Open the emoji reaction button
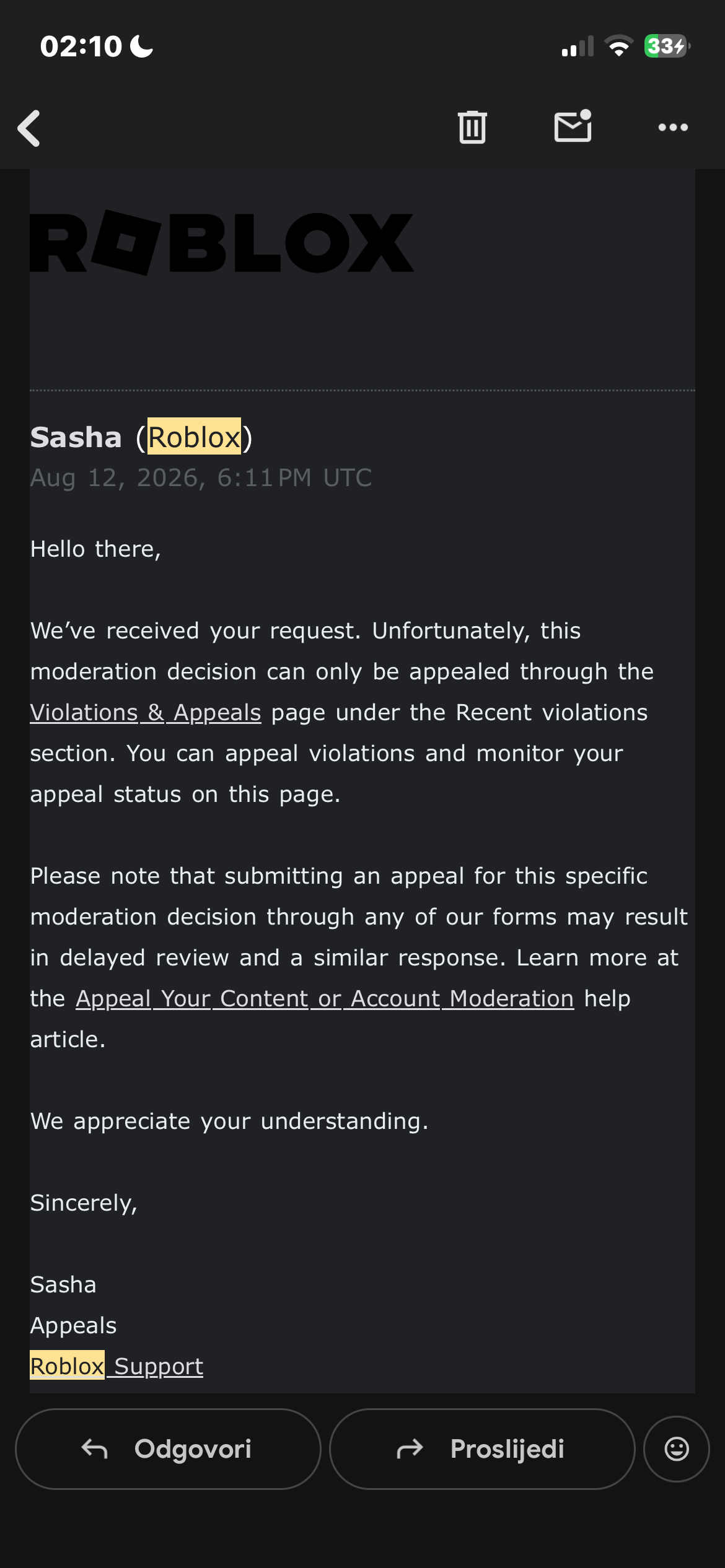The image size is (725, 1568). (x=677, y=1449)
